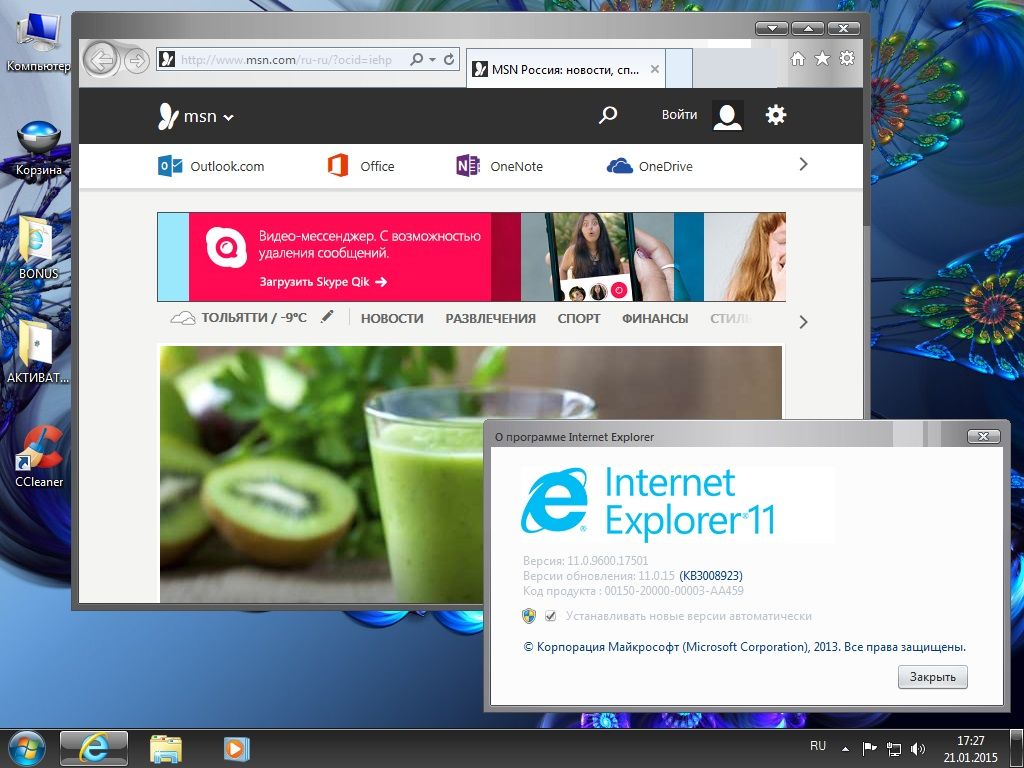Open Favorites star in IE toolbar
Screen dimensions: 1024x768
822,59
